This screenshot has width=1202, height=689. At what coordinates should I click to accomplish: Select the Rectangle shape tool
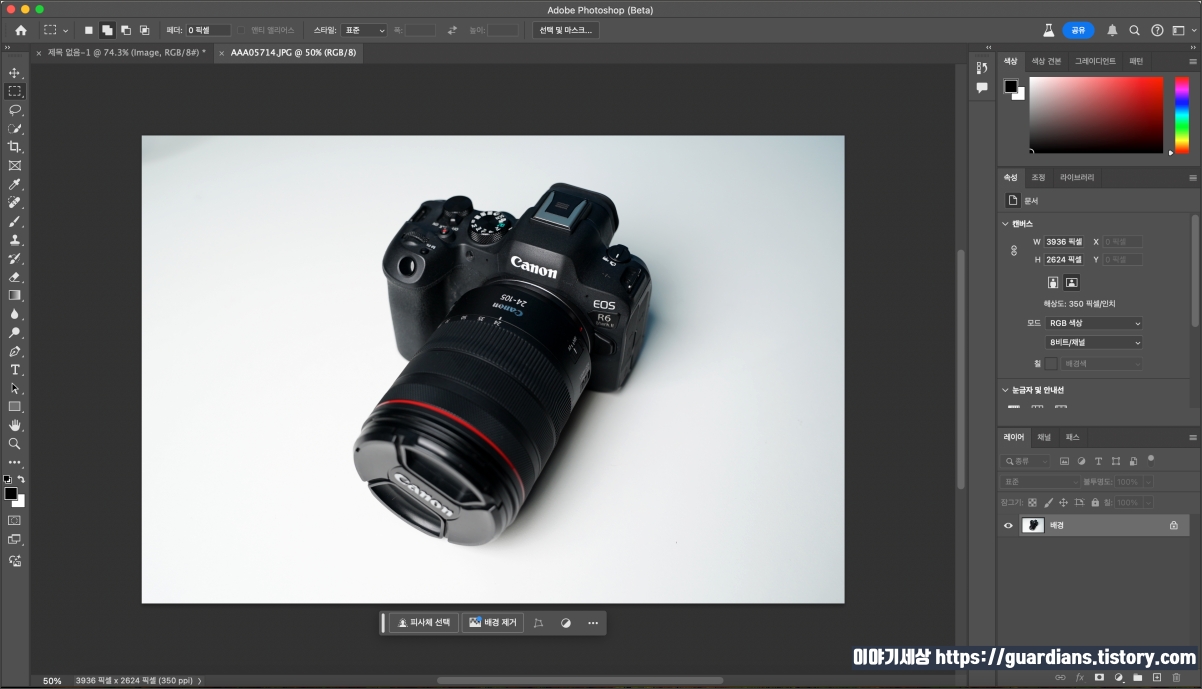click(15, 406)
